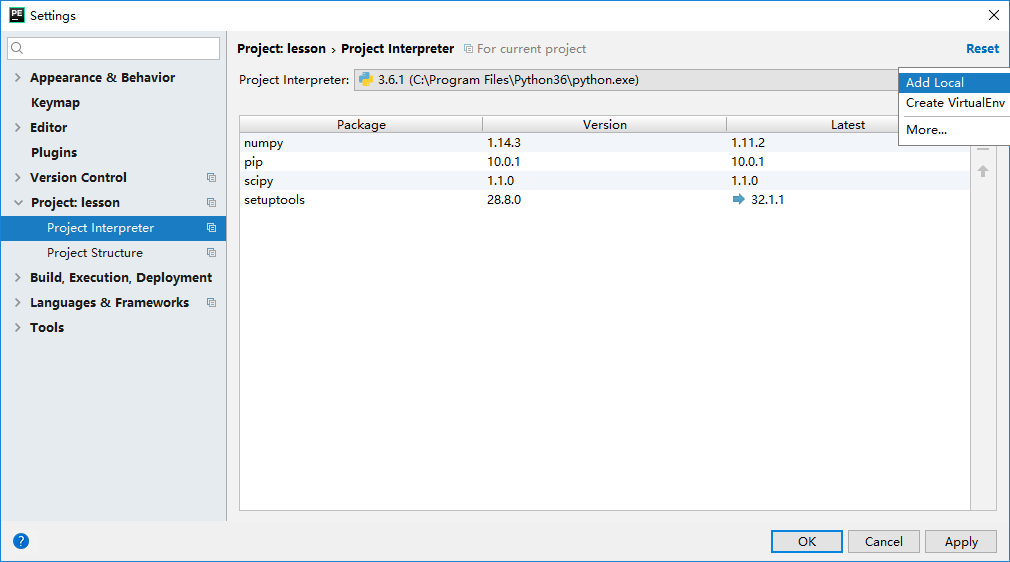Click numpy version 1.14.3 cell
The width and height of the screenshot is (1010, 562).
[504, 142]
